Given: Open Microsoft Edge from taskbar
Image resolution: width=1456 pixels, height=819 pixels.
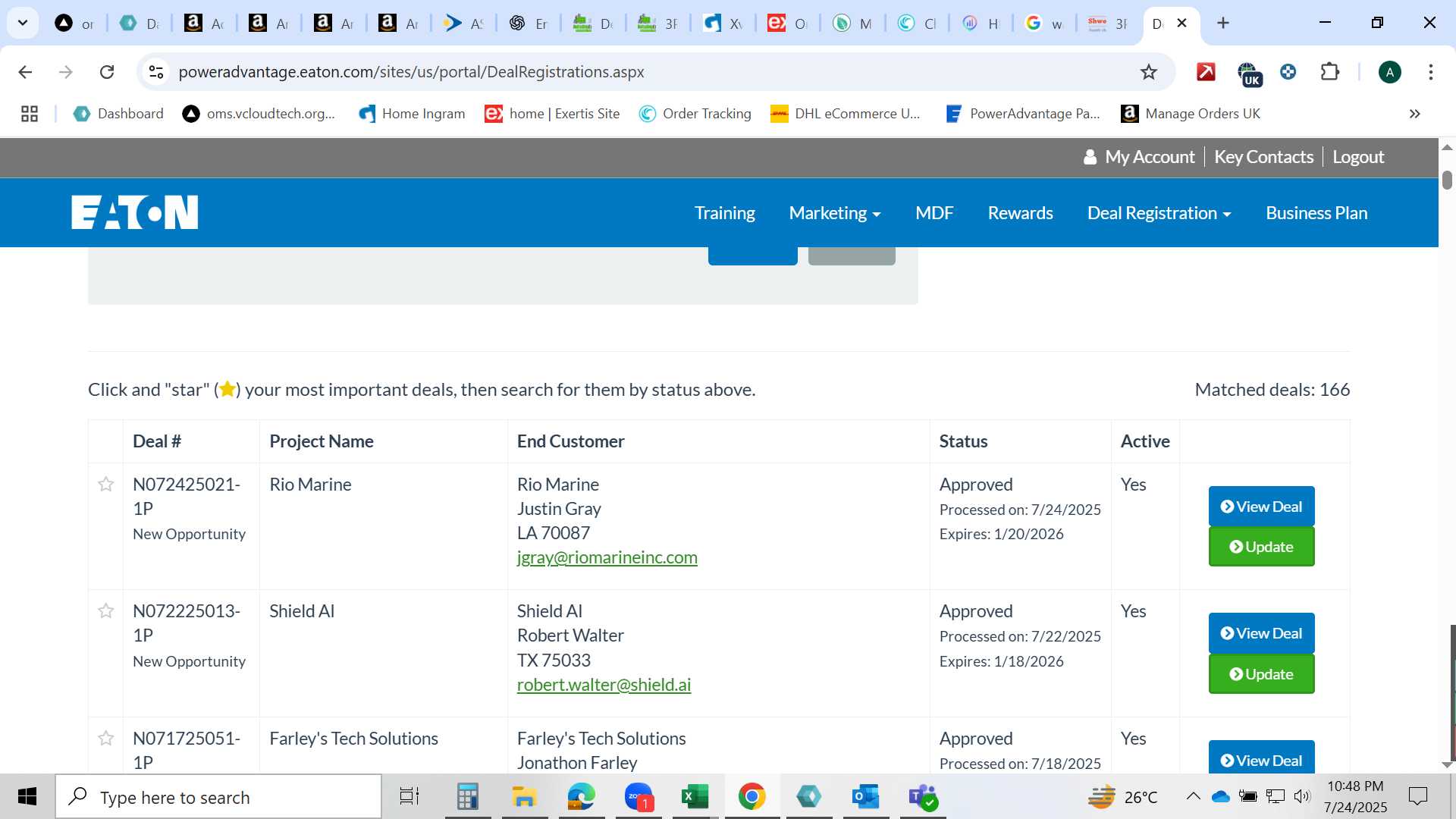Looking at the screenshot, I should coord(582,796).
